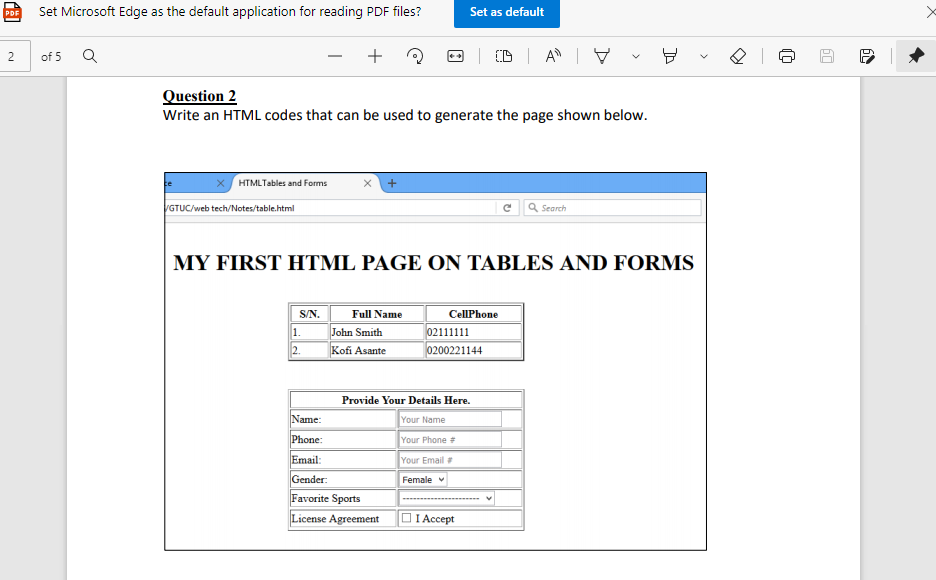Click the Save icon
This screenshot has height=580, width=936.
pyautogui.click(x=827, y=57)
